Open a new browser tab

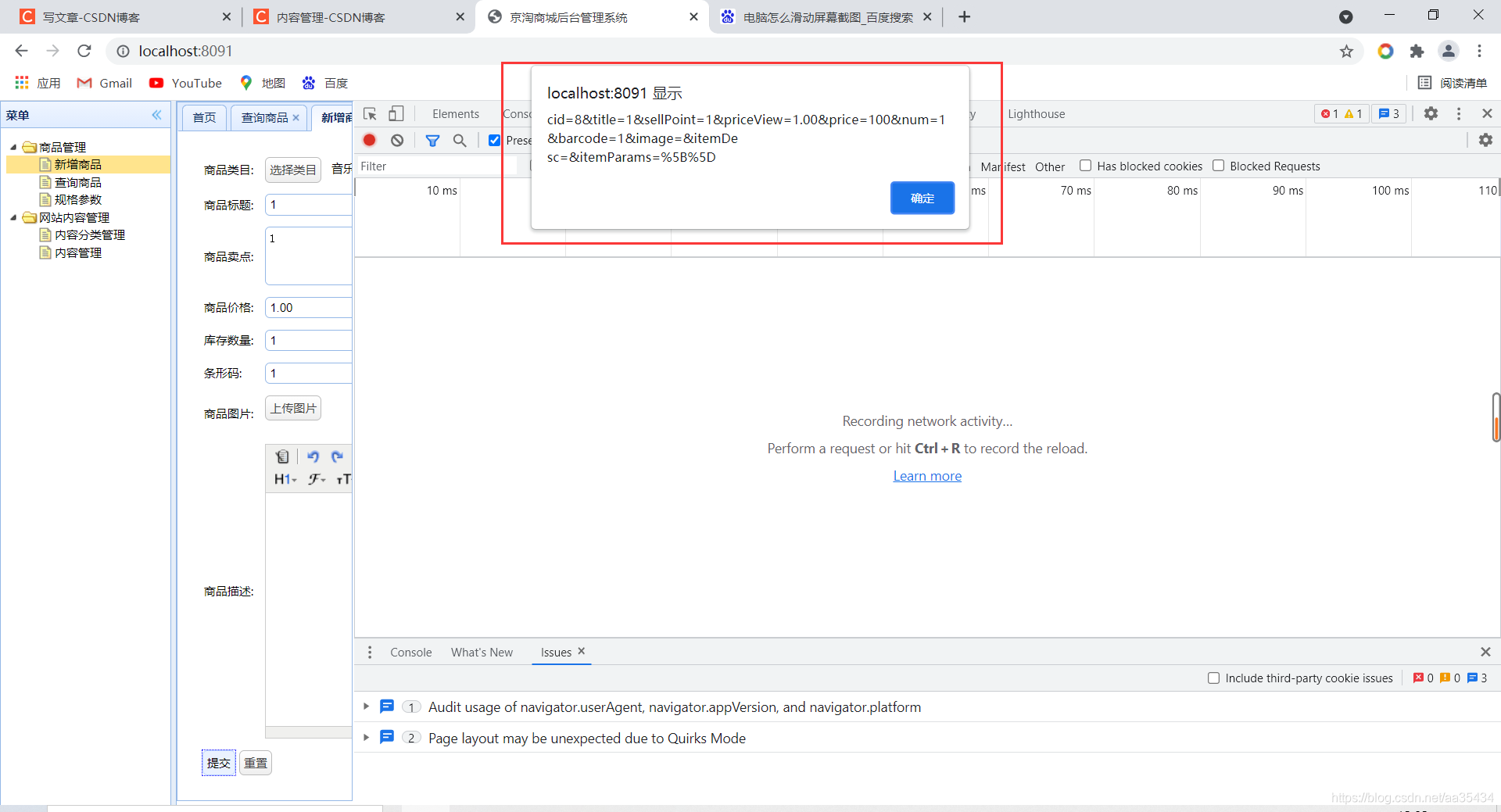pos(965,16)
